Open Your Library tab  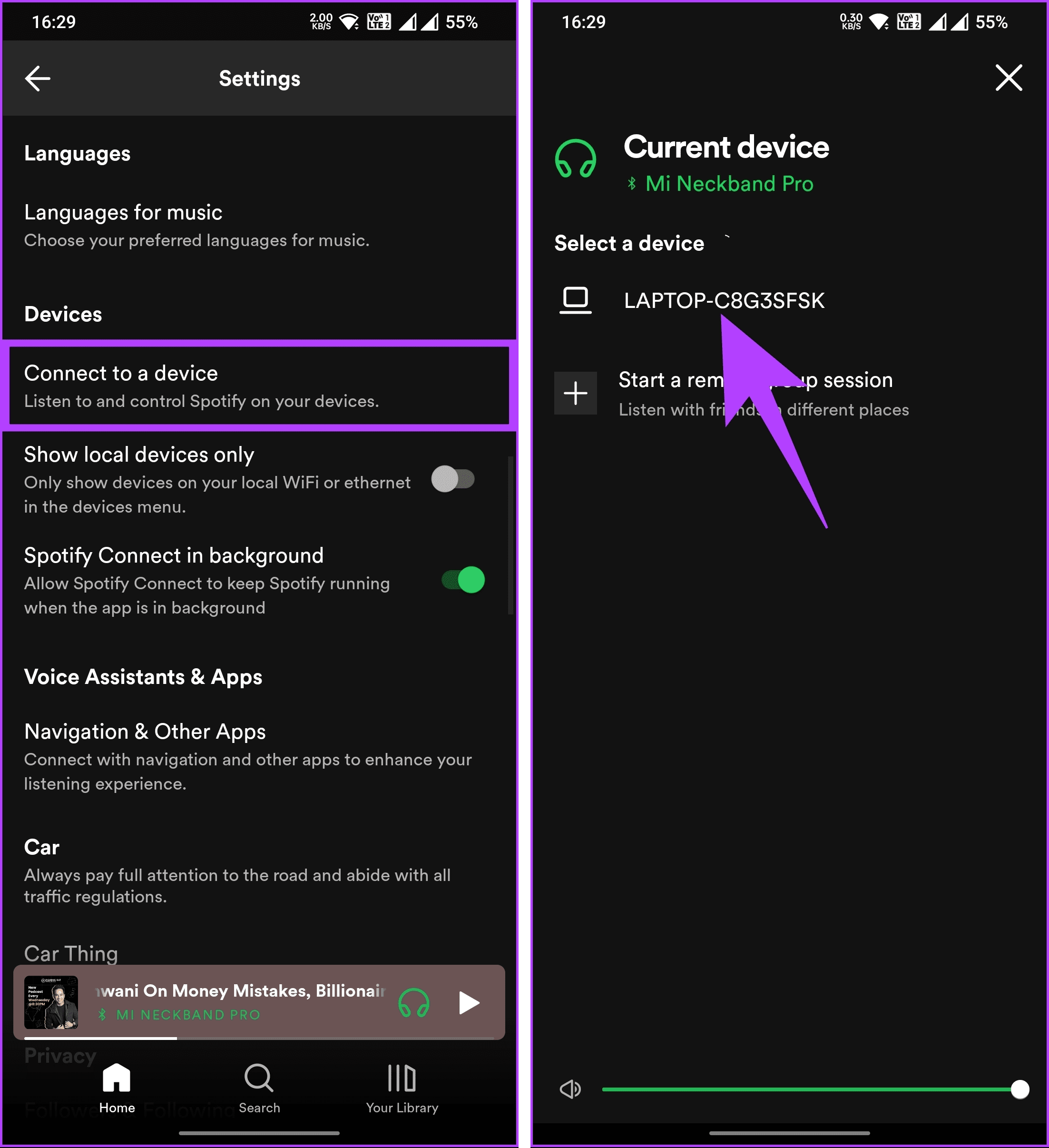[402, 1088]
